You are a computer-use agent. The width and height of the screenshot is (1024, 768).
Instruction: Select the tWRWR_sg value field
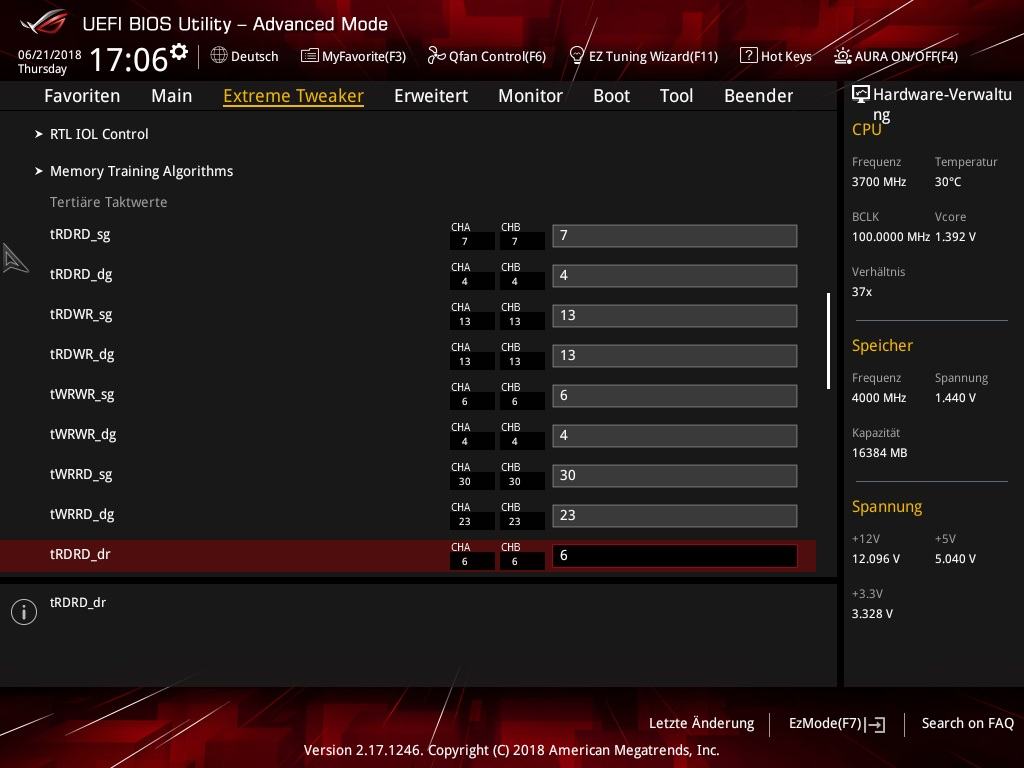click(x=675, y=396)
